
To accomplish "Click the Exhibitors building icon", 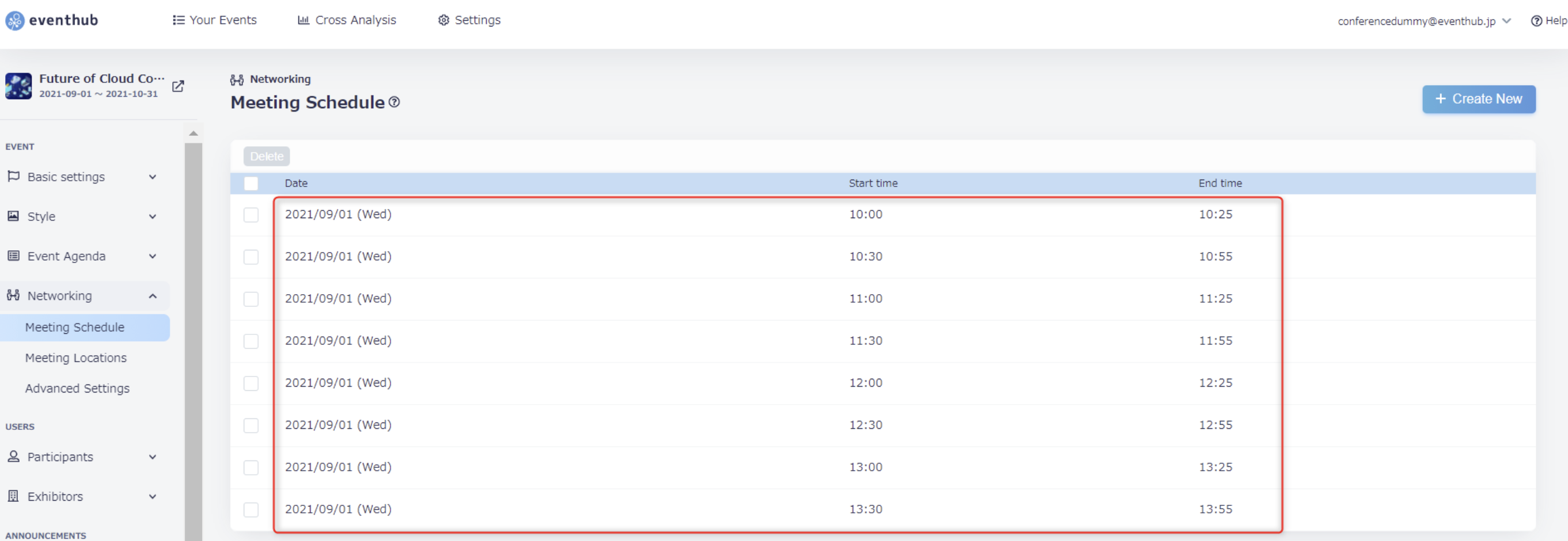I will (x=13, y=496).
